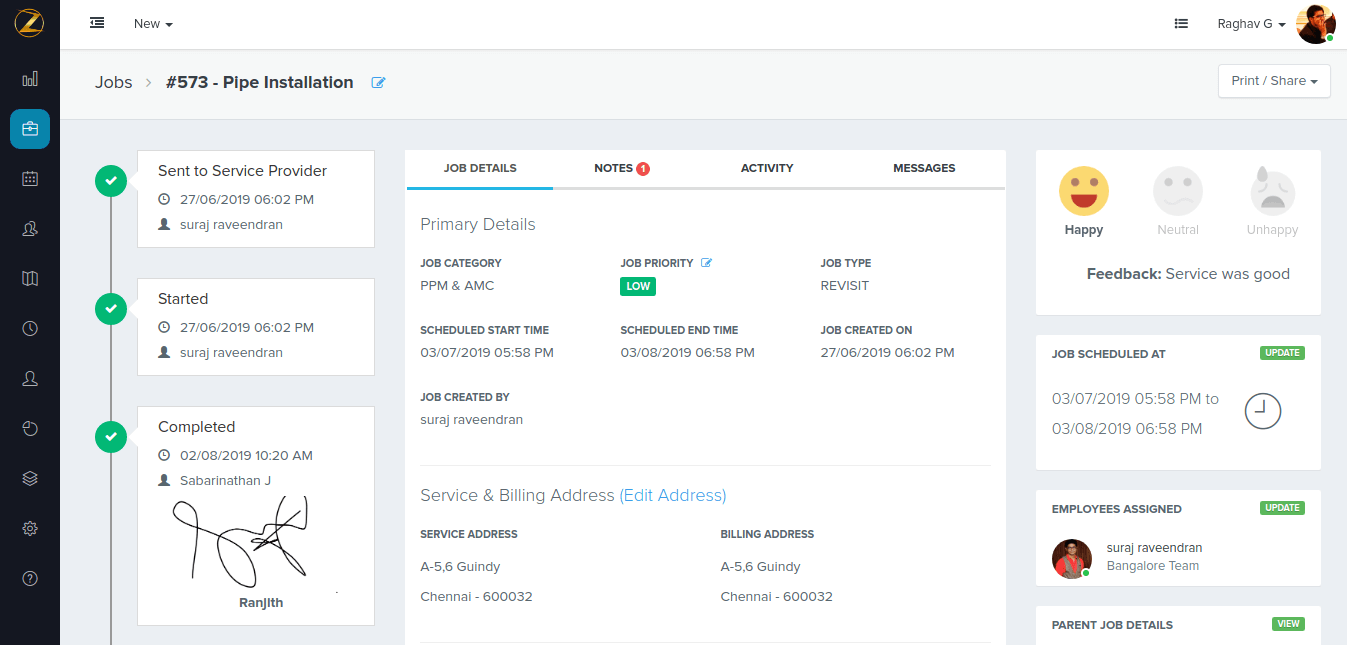Select the Happy feedback smiley

[1083, 190]
